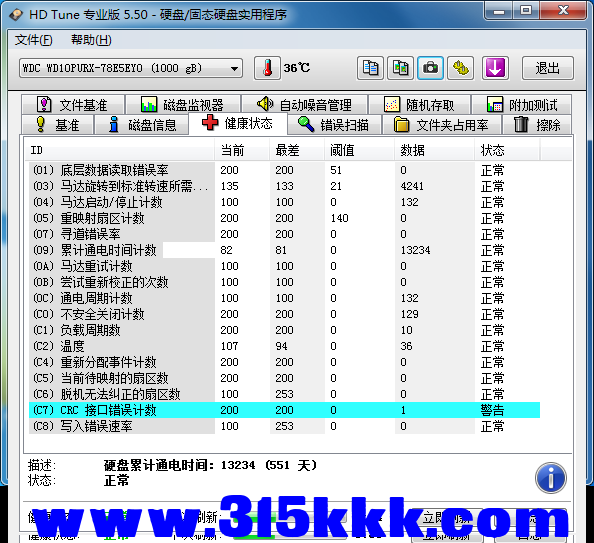Select the (C5) 当前待映射的扇区数 row
The height and width of the screenshot is (543, 594).
(x=284, y=378)
